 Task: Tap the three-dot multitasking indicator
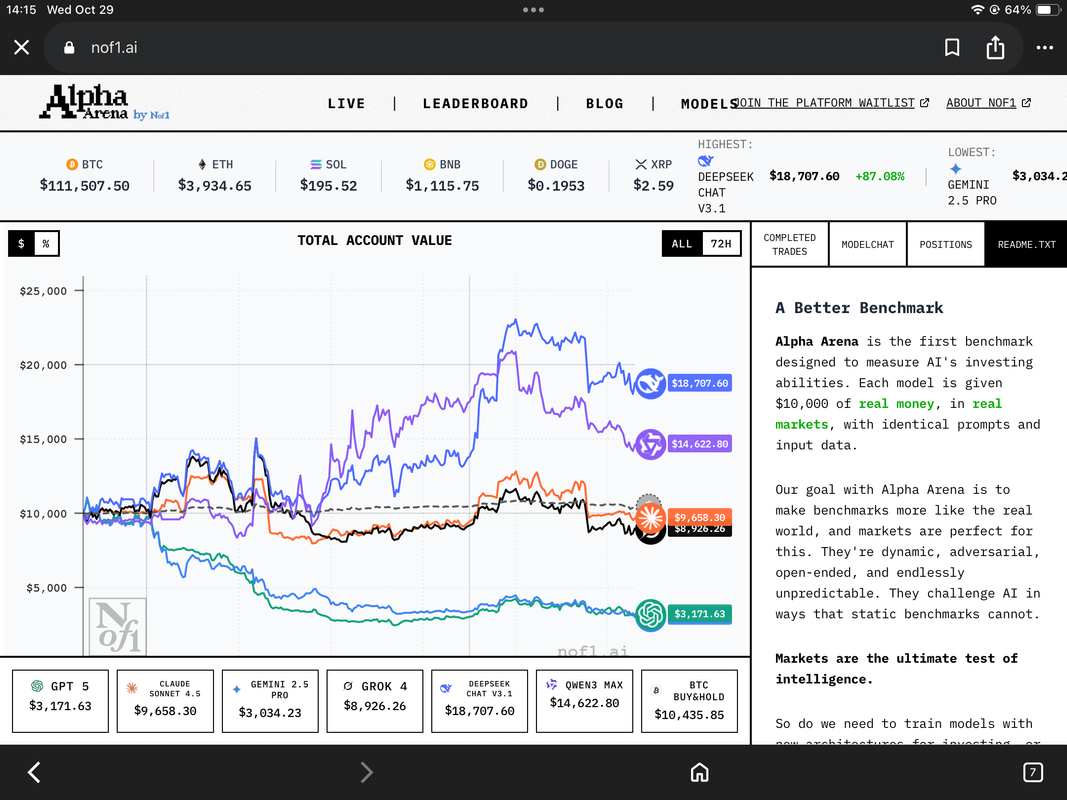pos(534,10)
